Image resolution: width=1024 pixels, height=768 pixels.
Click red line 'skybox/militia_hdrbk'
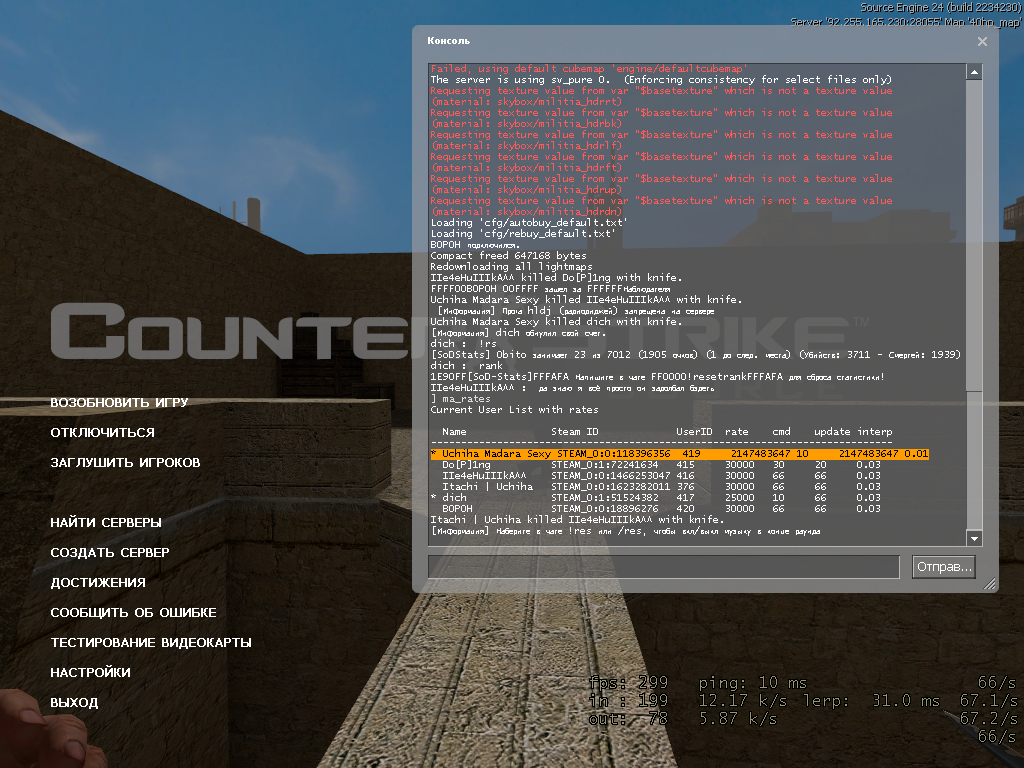pos(526,124)
